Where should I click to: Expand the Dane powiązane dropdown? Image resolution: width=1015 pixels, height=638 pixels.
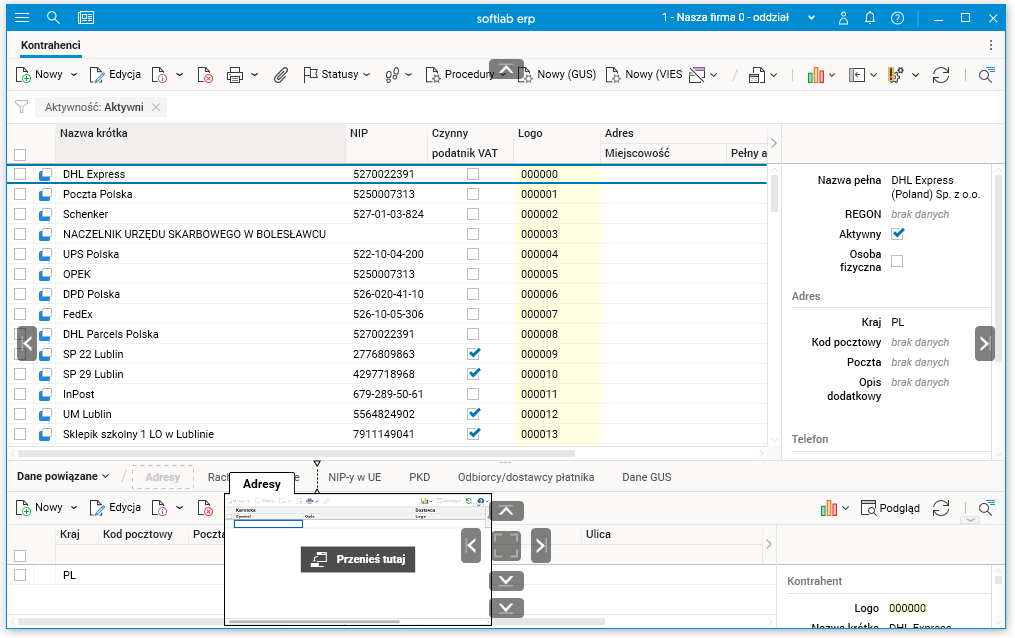click(x=63, y=477)
